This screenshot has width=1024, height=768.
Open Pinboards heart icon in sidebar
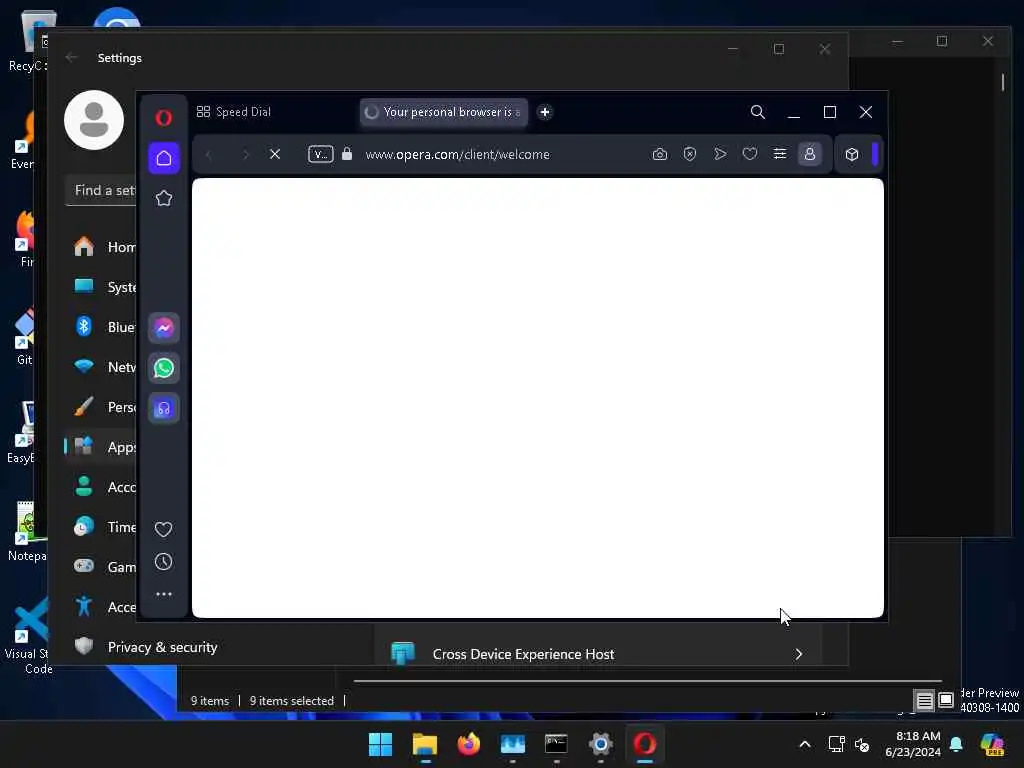(163, 529)
